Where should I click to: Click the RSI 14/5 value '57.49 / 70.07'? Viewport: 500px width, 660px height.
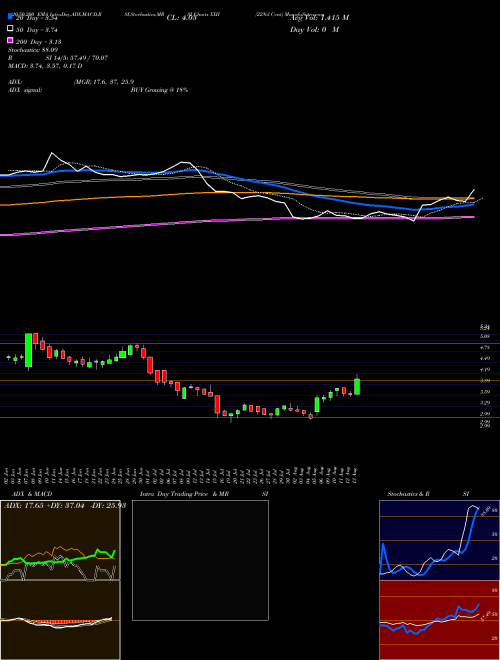coord(87,58)
